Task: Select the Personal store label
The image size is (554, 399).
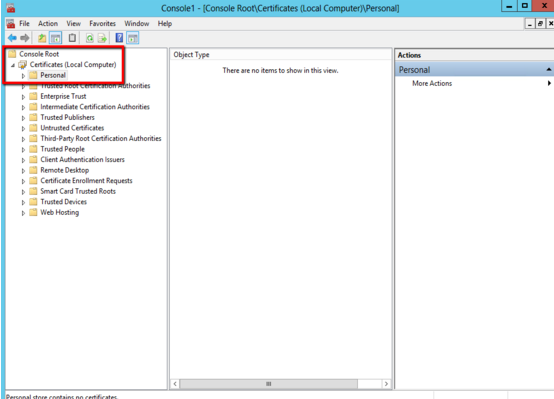Action: (53, 75)
